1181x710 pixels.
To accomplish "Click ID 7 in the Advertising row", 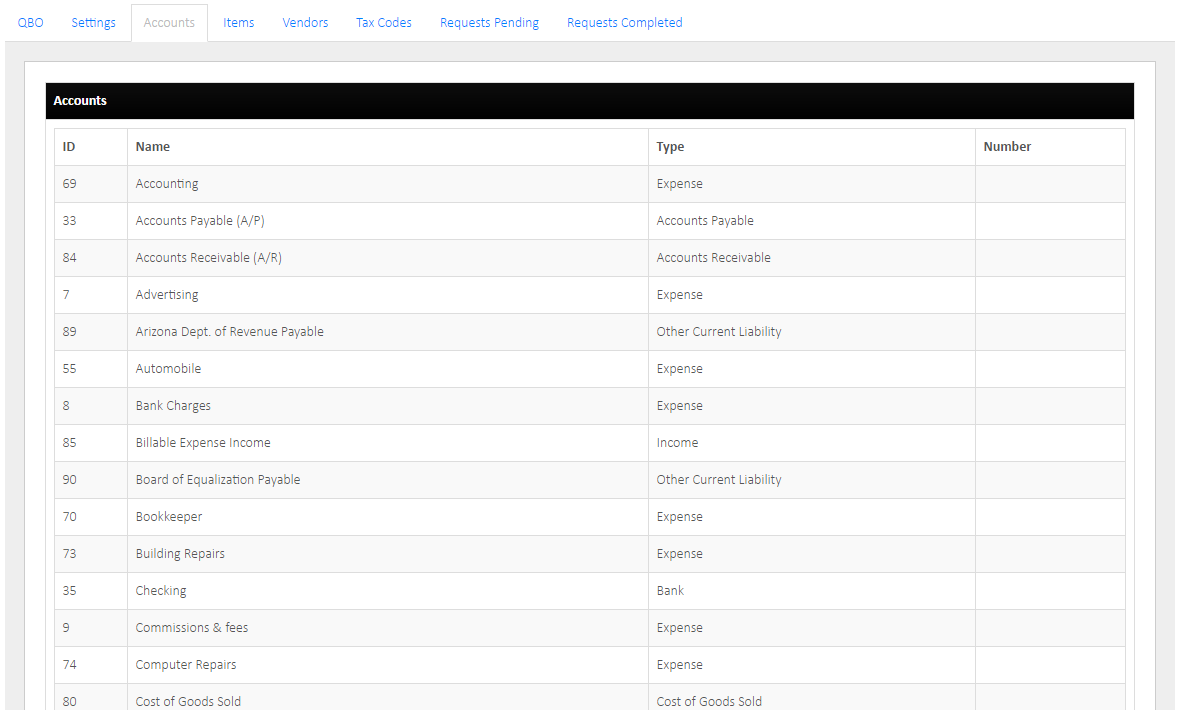I will [x=66, y=294].
